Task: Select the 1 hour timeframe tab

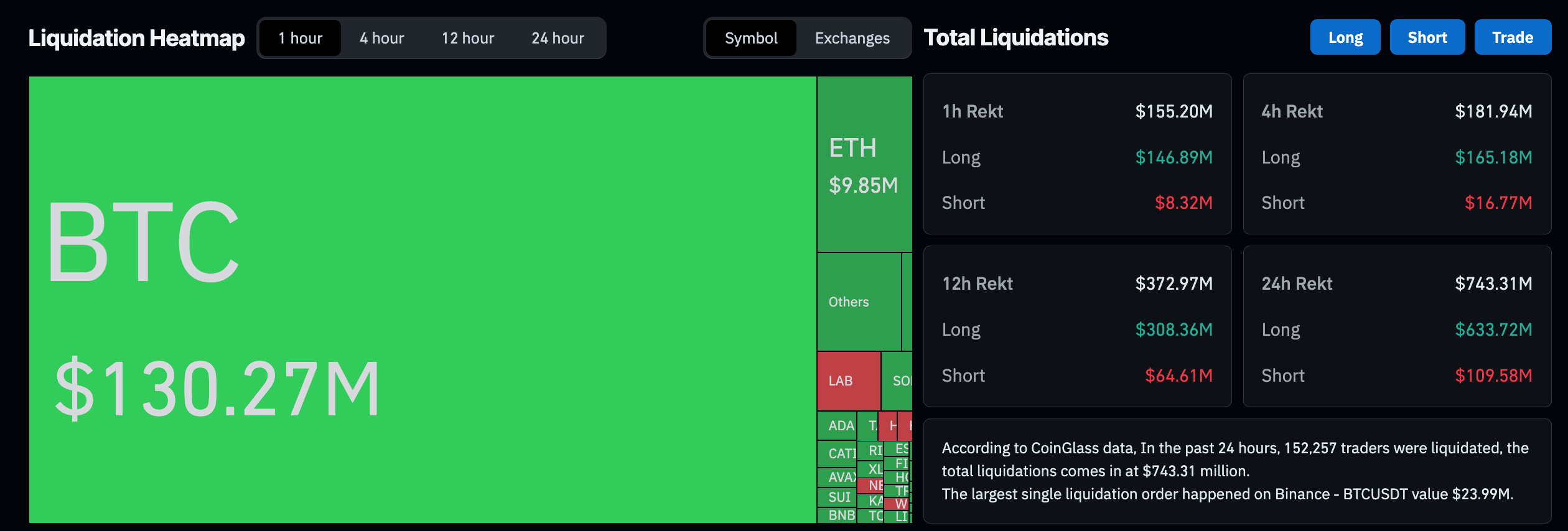Action: (300, 38)
